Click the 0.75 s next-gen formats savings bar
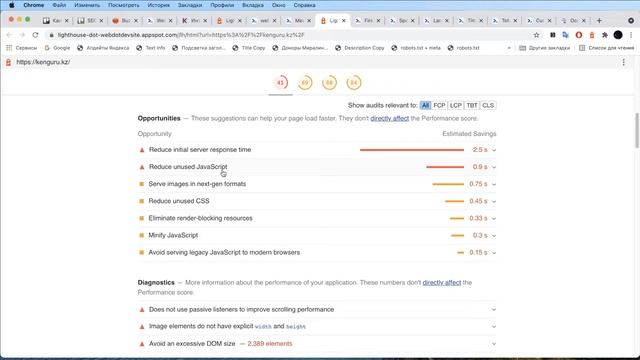Screen dimensions: 640x360 point(448,184)
